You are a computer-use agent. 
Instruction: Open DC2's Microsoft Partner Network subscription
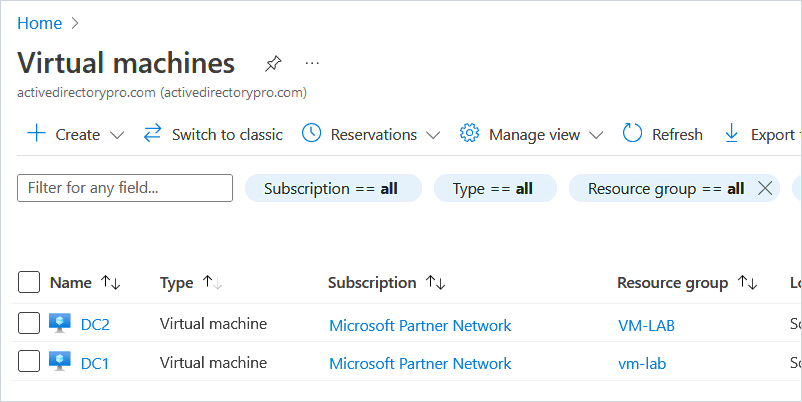click(420, 325)
